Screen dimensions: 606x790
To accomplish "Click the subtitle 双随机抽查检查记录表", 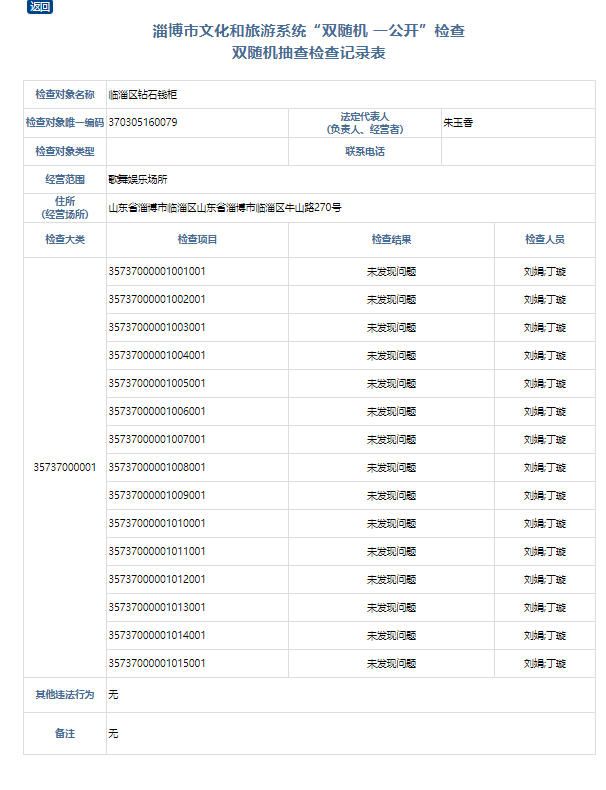I will tap(307, 53).
